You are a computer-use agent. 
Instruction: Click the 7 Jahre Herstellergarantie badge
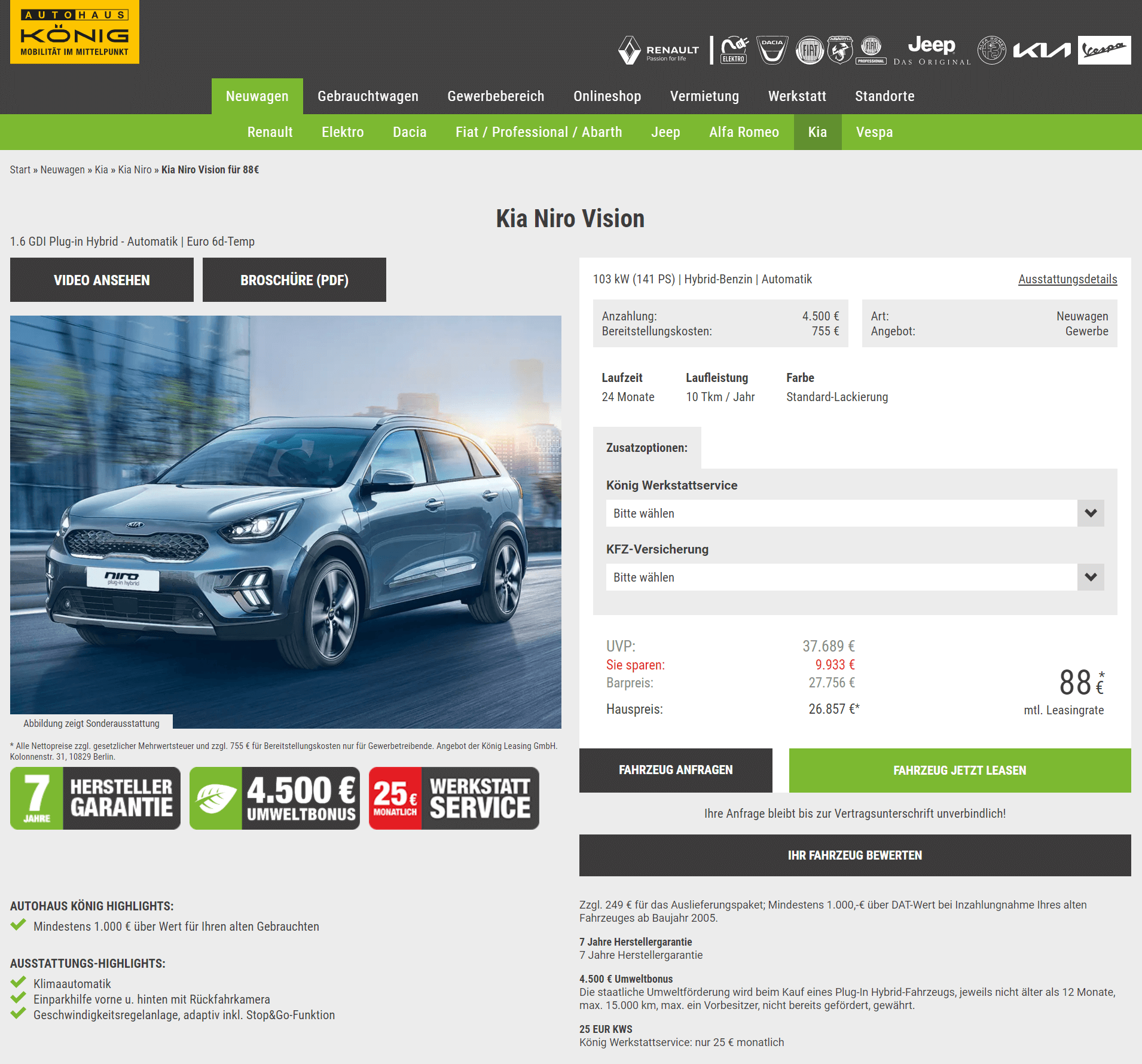(96, 798)
